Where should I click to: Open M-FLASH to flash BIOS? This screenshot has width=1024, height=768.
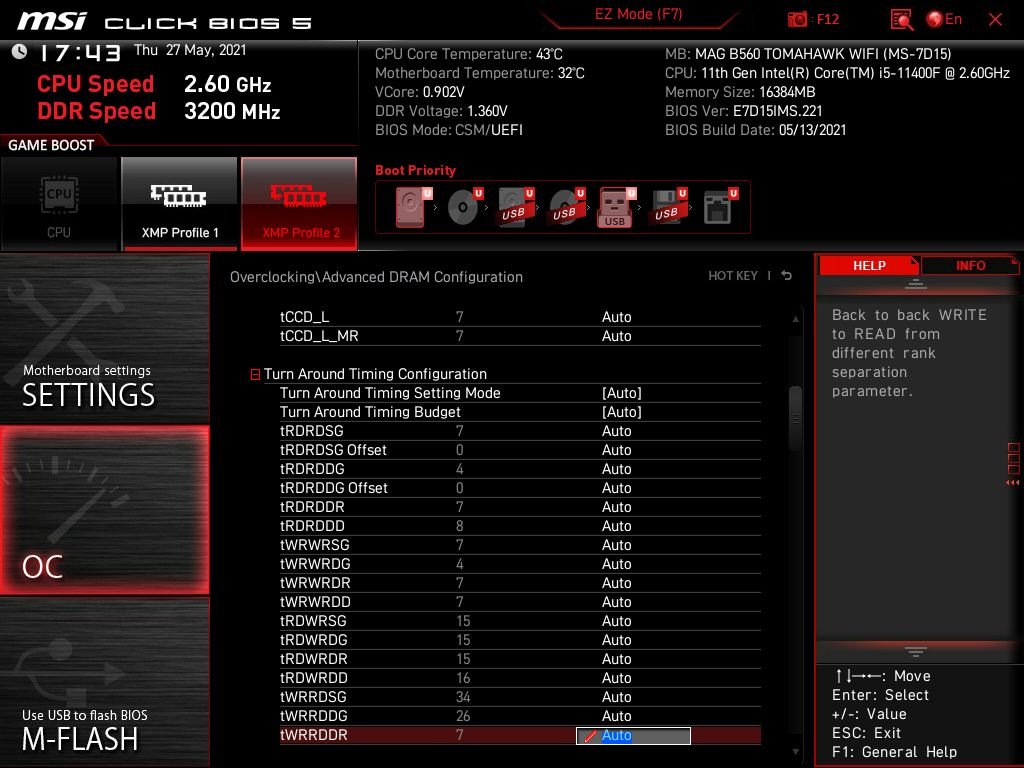104,682
